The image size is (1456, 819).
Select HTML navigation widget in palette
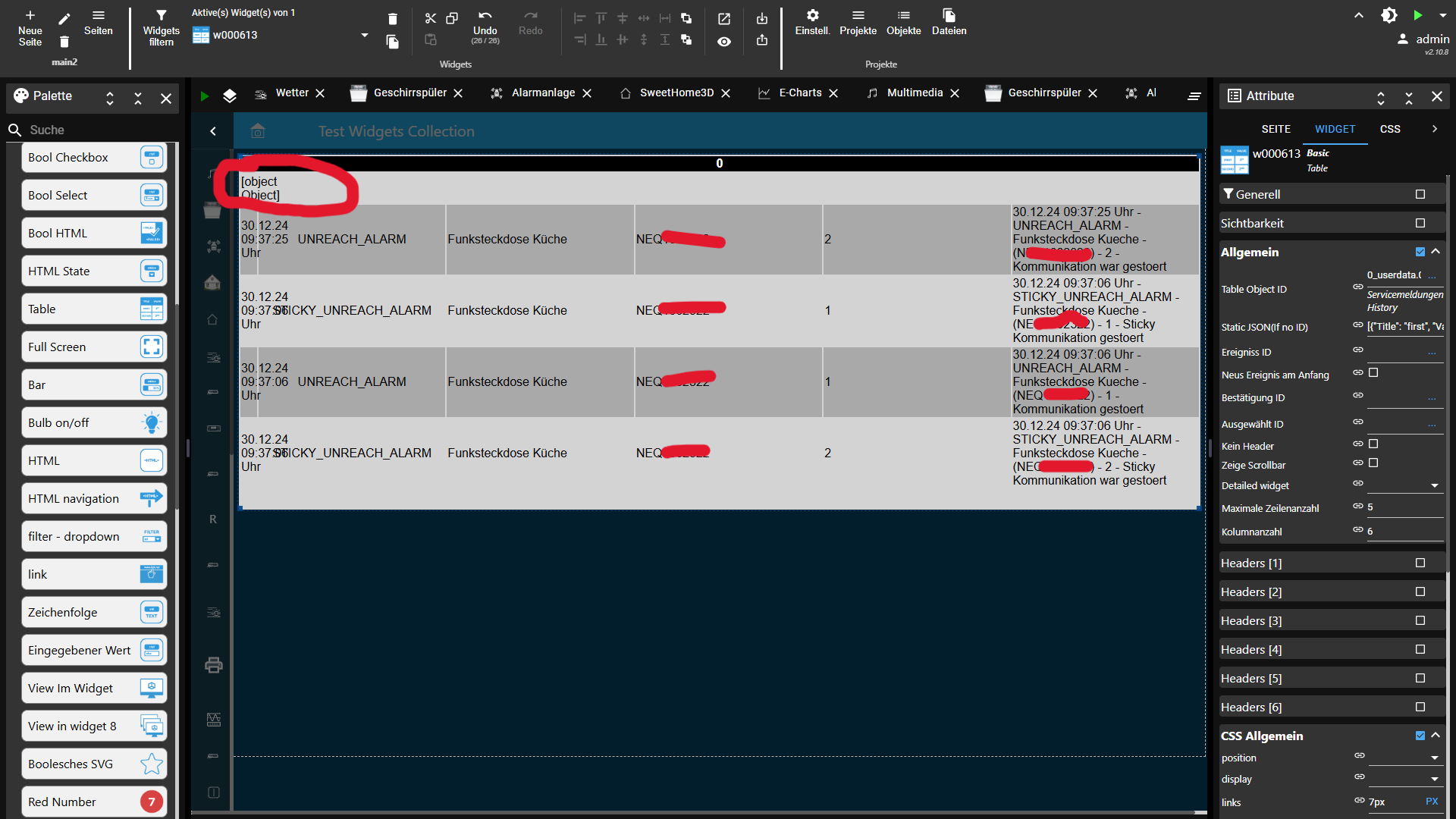[x=94, y=498]
